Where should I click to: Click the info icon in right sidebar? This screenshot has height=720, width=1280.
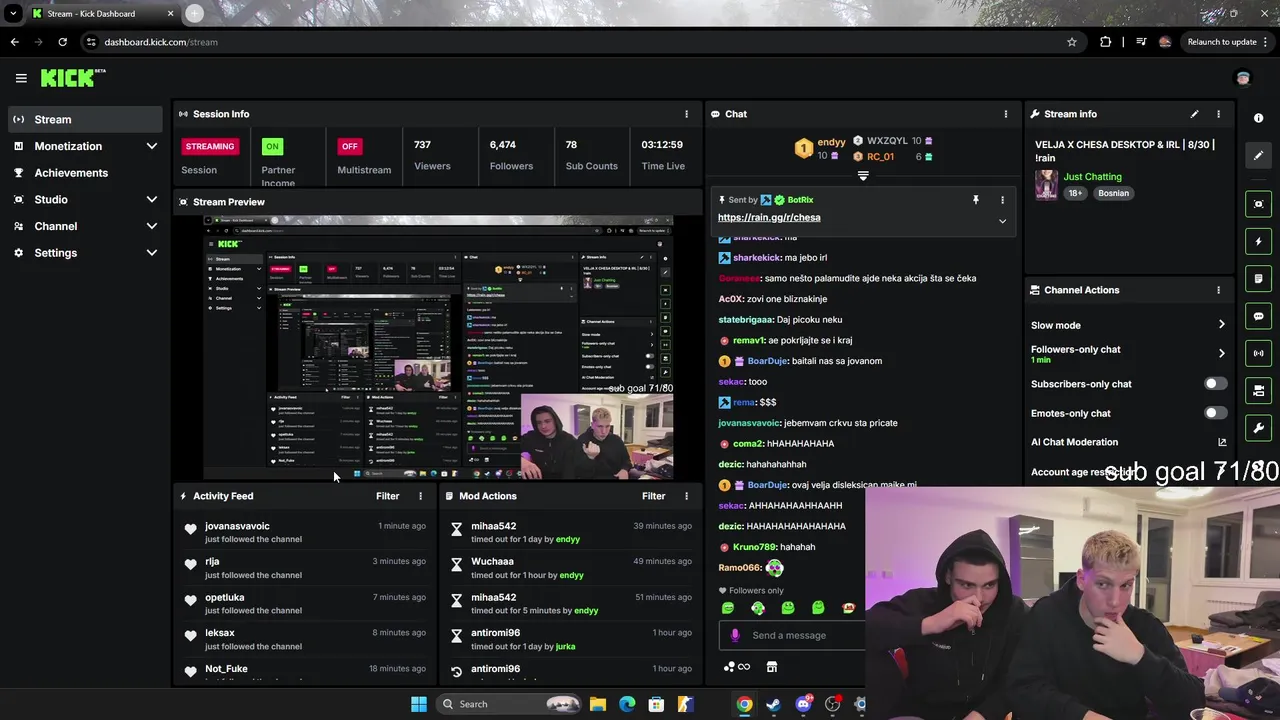tap(1259, 118)
